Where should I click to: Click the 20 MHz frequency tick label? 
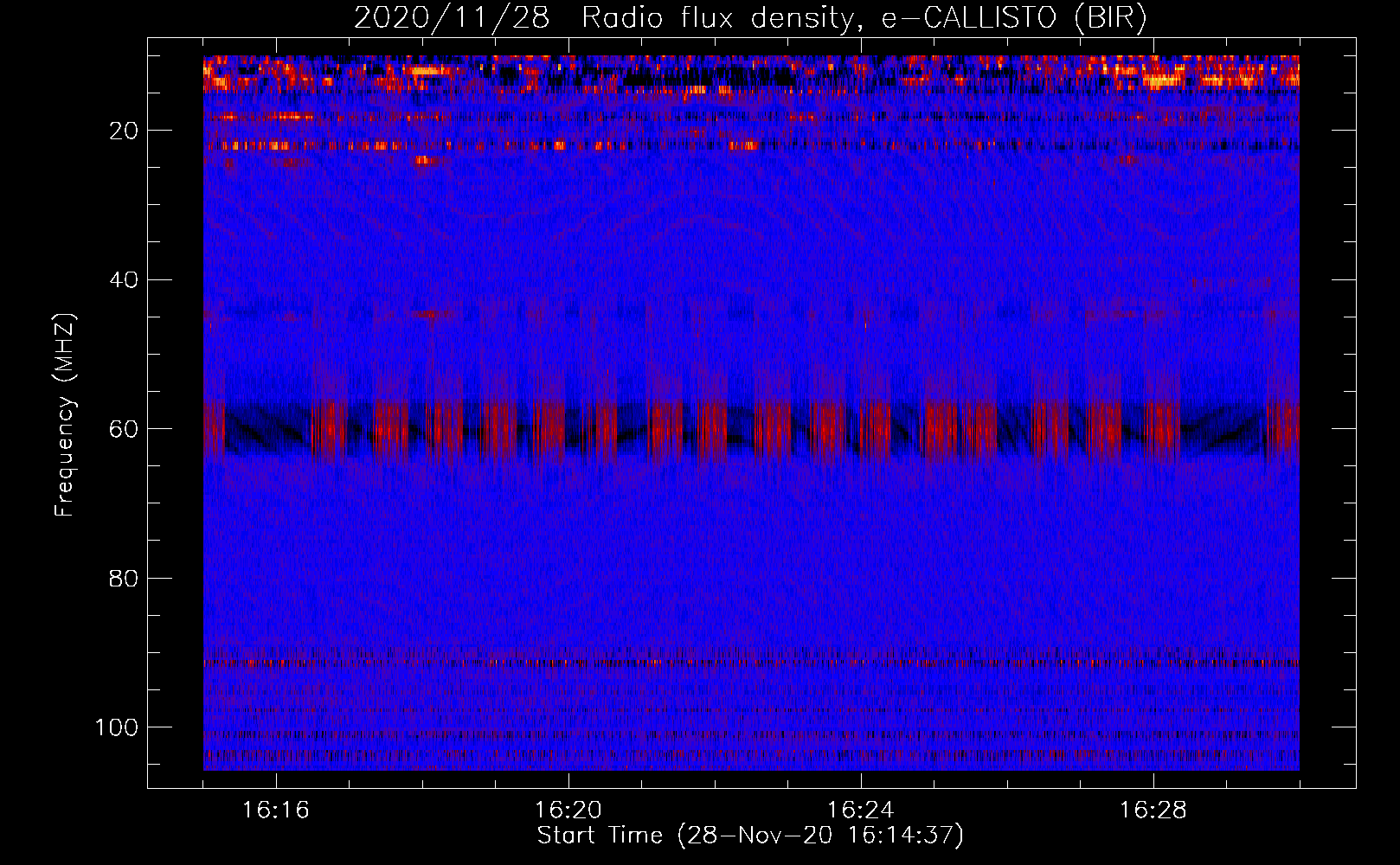pos(124,131)
